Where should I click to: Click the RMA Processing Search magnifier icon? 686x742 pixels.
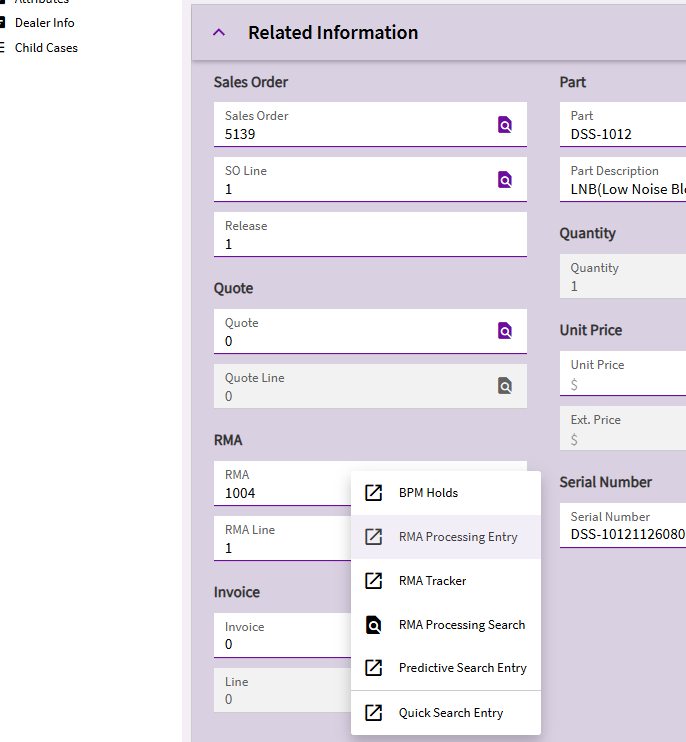tap(373, 625)
